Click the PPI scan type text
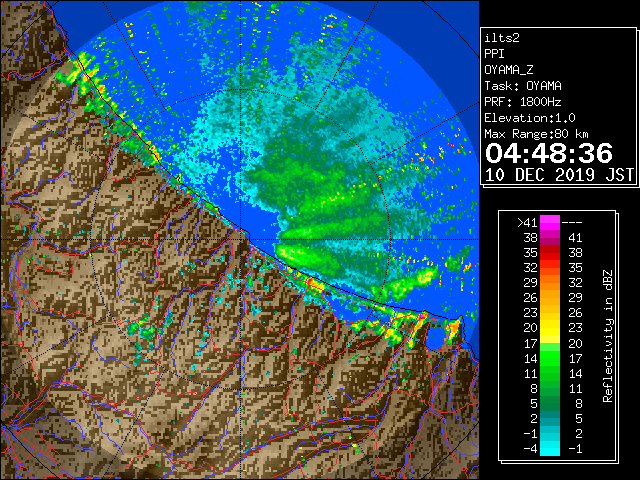This screenshot has width=640, height=480. point(494,54)
